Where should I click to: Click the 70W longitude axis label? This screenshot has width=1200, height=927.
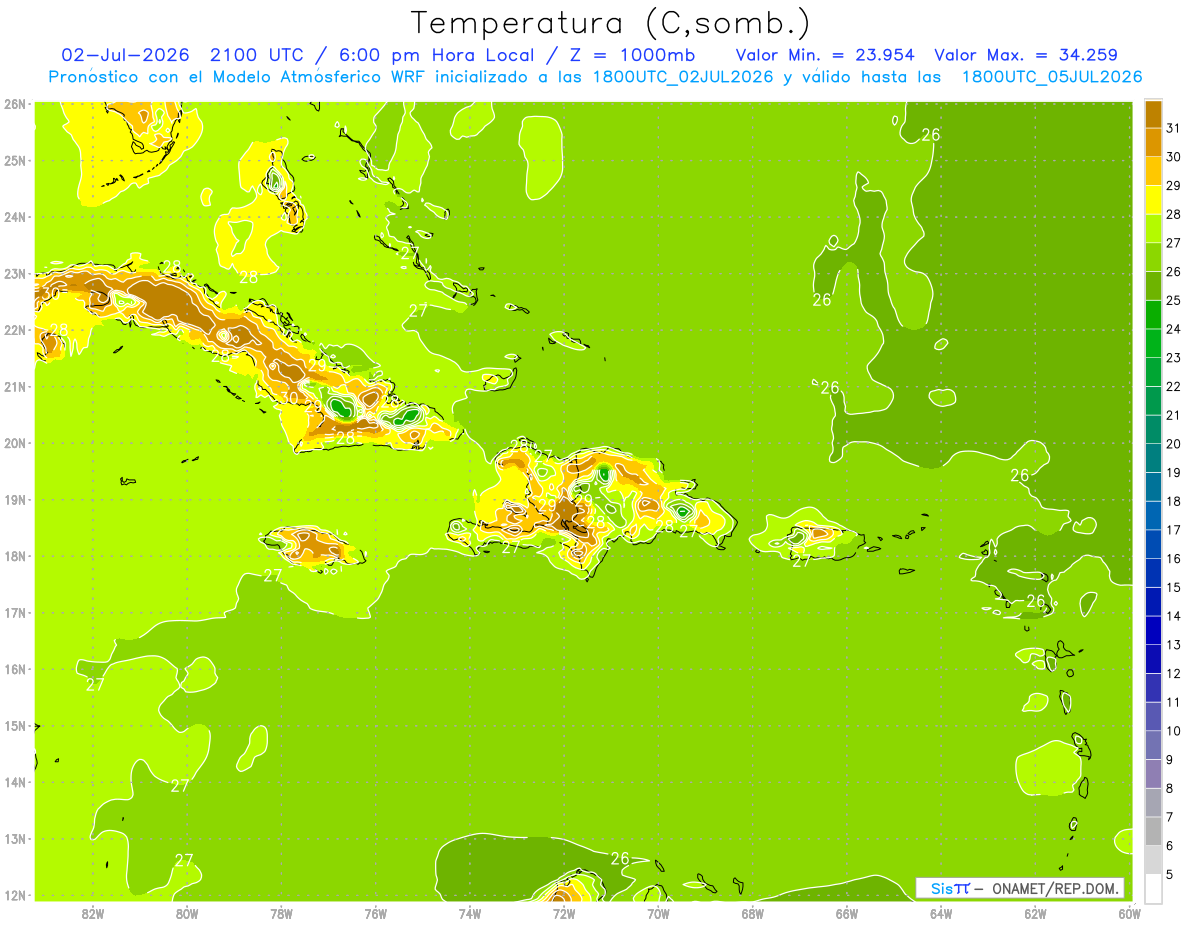pos(658,913)
